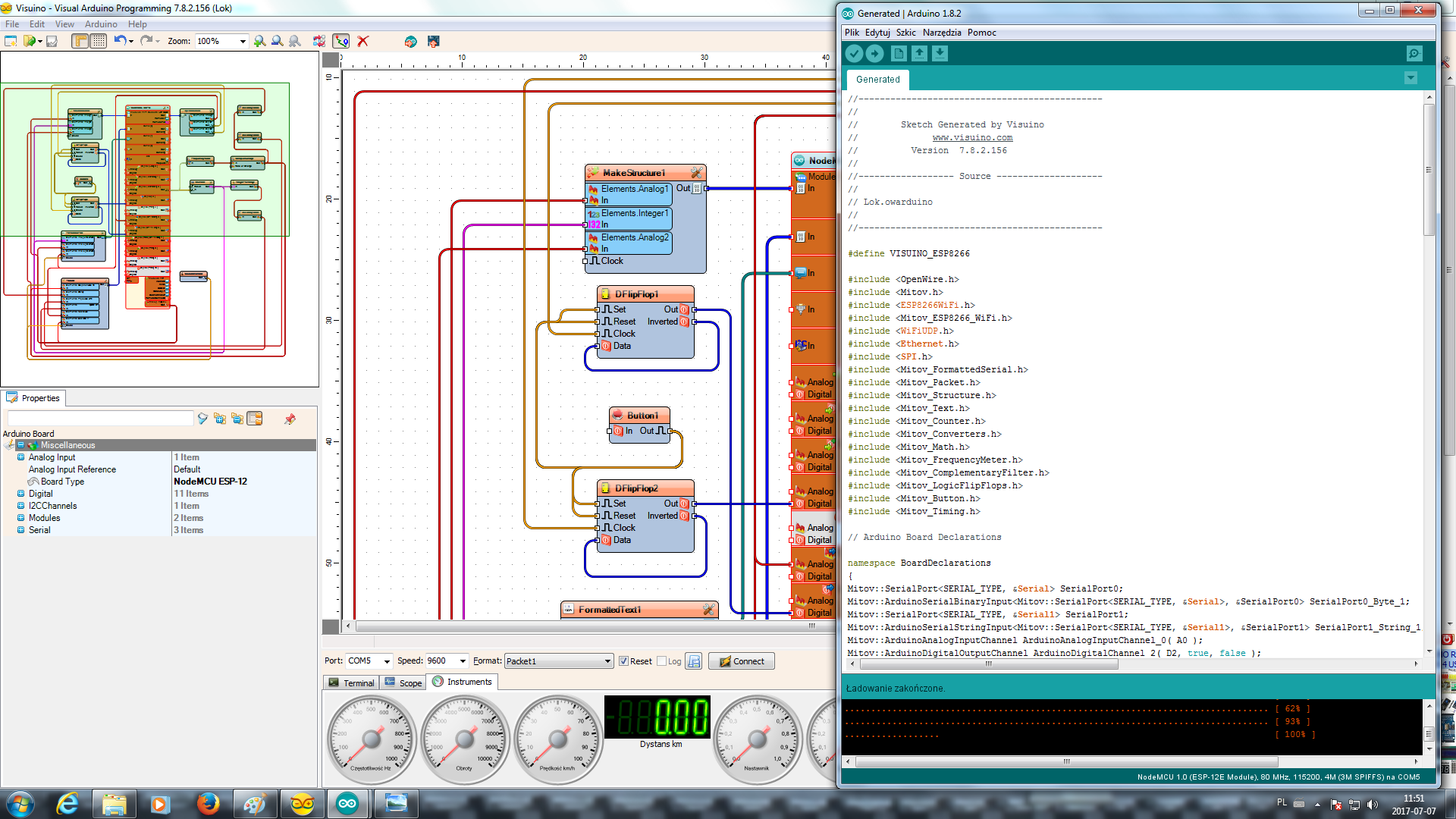Screen dimensions: 1456x819
Task: Expand the Digital property node
Action: click(x=20, y=494)
